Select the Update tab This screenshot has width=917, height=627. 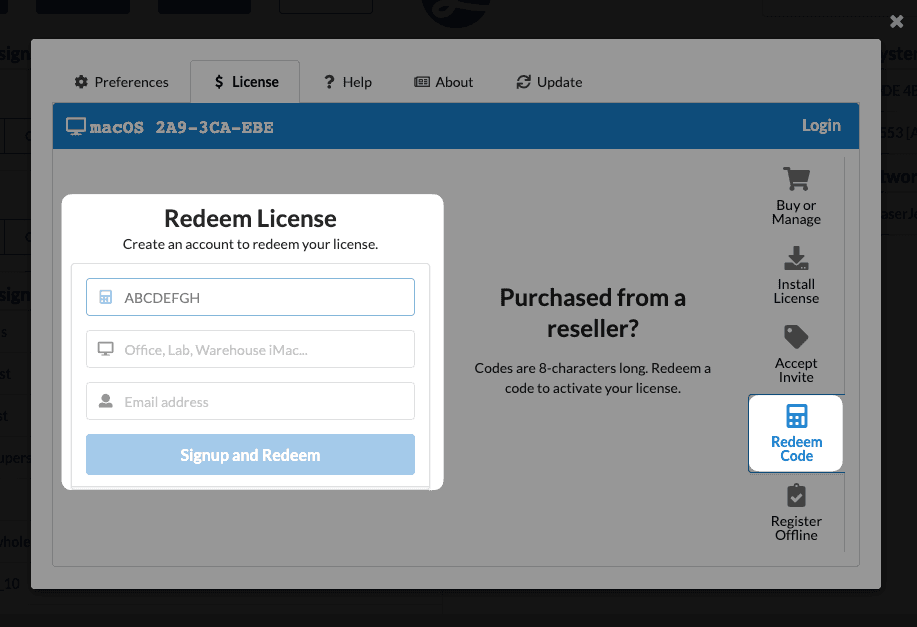click(548, 82)
